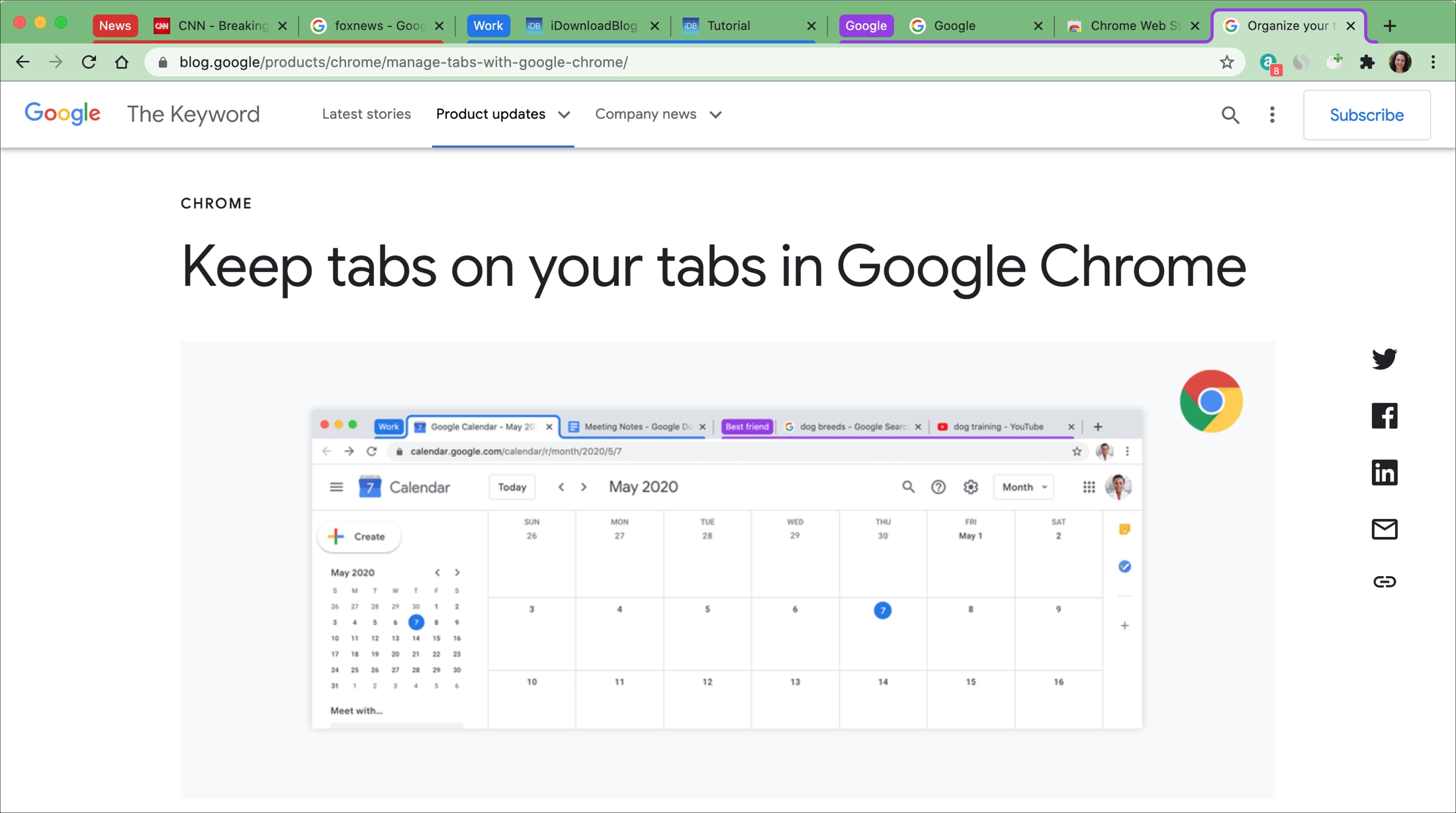Toggle the bookmark star for this page
Image resolution: width=1456 pixels, height=813 pixels.
click(x=1226, y=62)
